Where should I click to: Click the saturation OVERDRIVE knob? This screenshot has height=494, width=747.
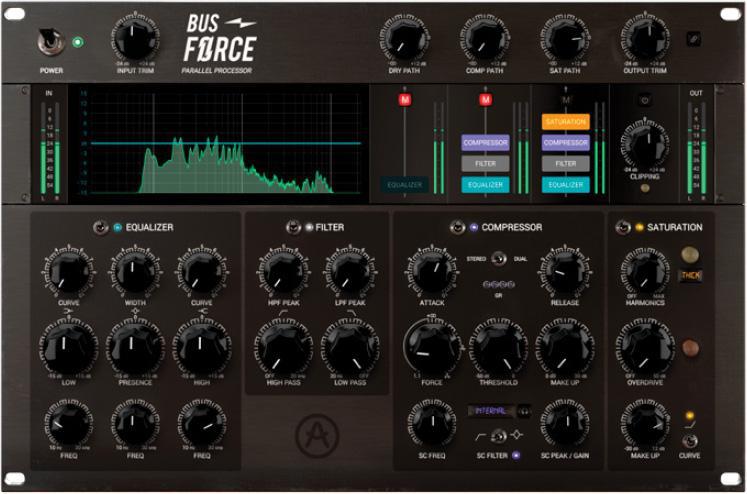pos(645,348)
